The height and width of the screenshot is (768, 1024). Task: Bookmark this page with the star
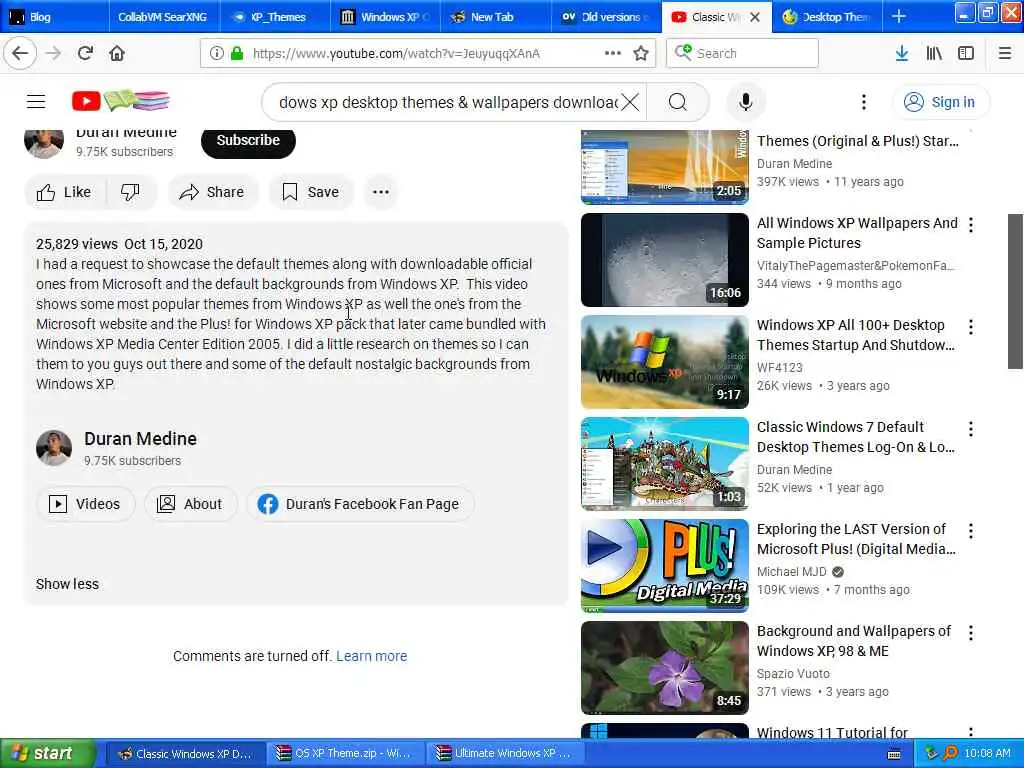coord(641,53)
